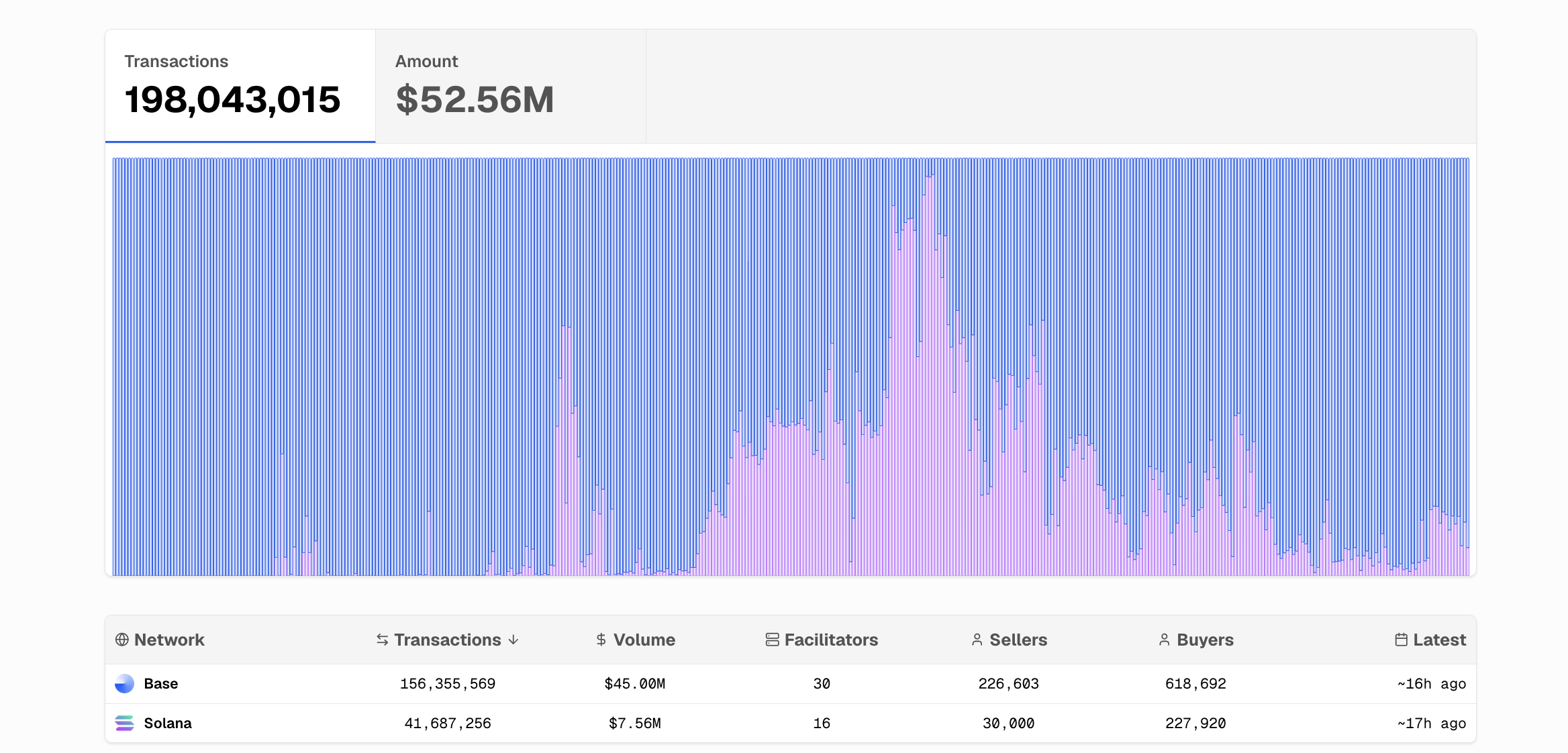Sort by the Sellers column header
This screenshot has width=1568, height=753.
click(x=1009, y=640)
